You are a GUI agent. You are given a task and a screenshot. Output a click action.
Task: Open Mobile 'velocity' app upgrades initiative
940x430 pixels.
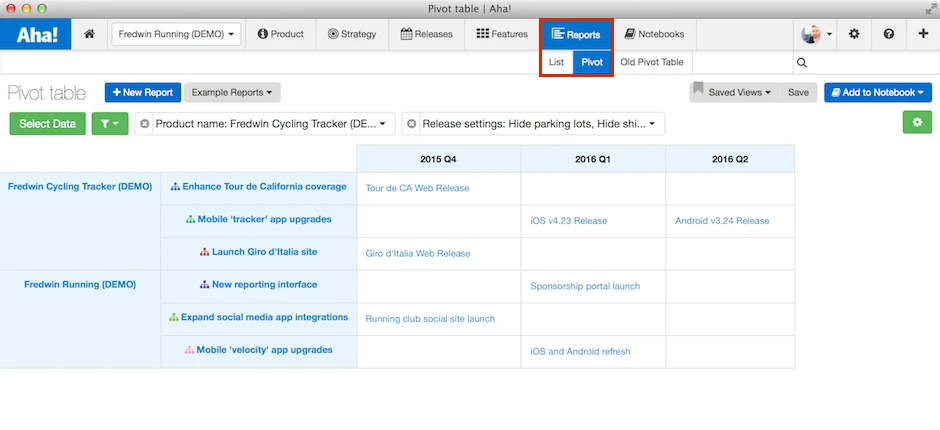264,350
